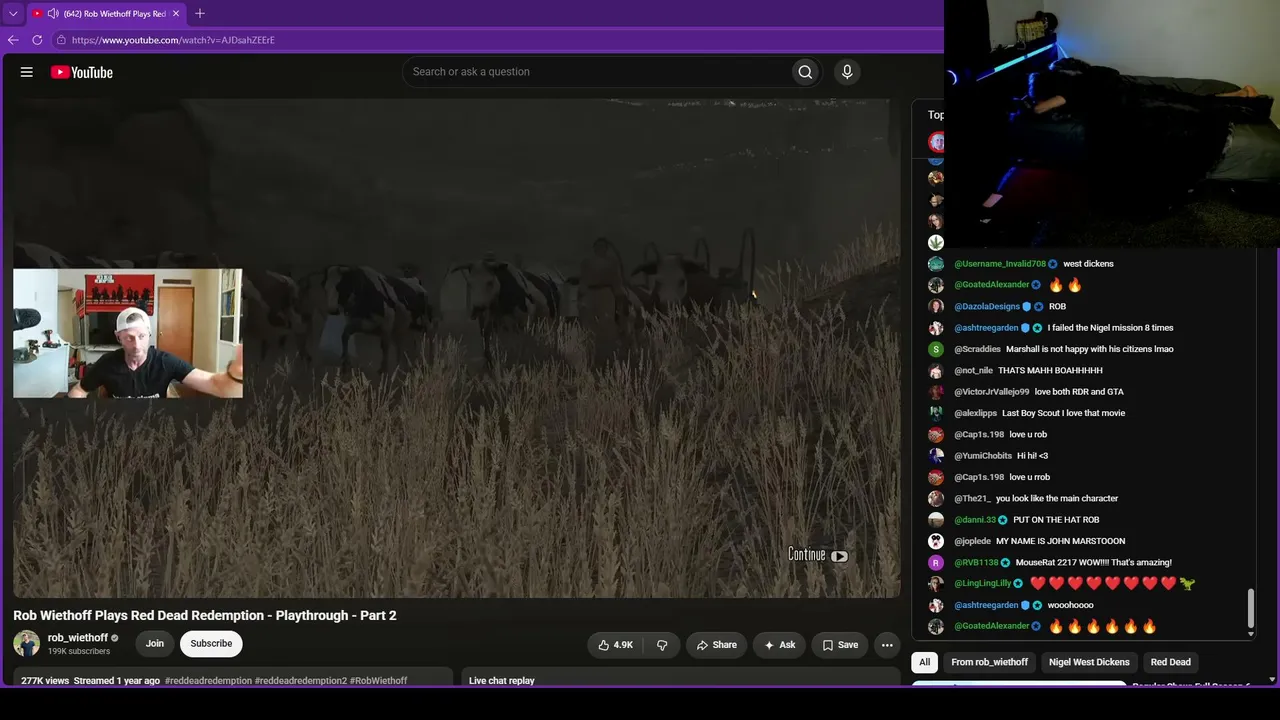This screenshot has height=720, width=1280.
Task: Select the Nigel West Dickens chip
Action: click(x=1089, y=662)
